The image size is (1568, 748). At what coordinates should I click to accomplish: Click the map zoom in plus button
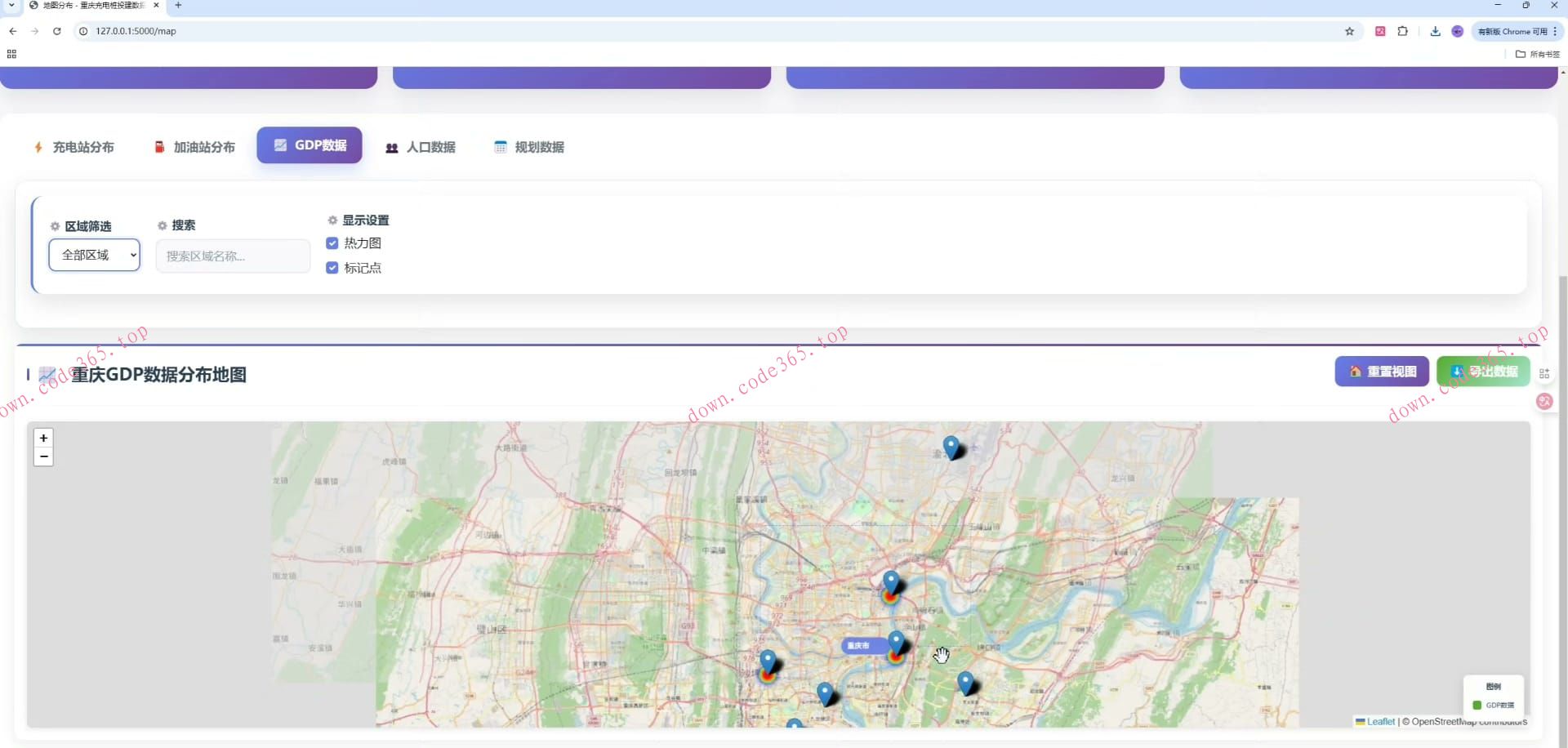point(43,438)
